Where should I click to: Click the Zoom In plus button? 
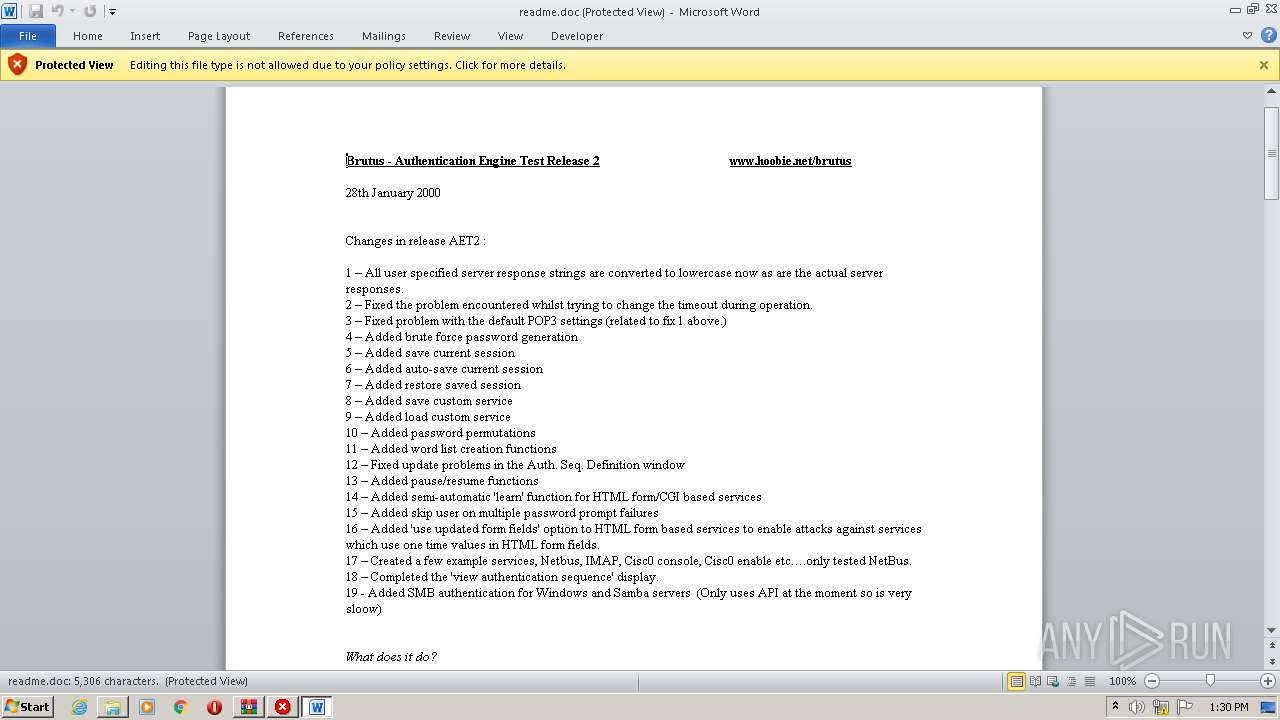point(1268,681)
